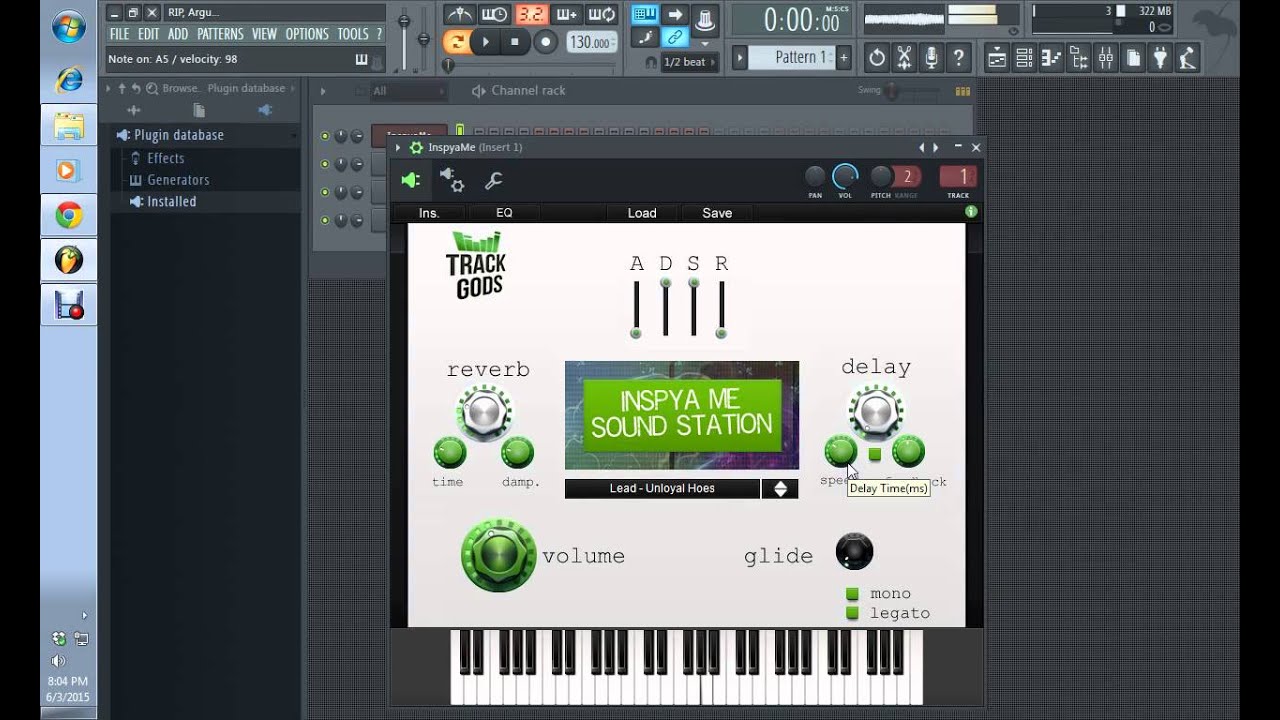The height and width of the screenshot is (720, 1280).
Task: Start playback with the play button
Action: [485, 42]
